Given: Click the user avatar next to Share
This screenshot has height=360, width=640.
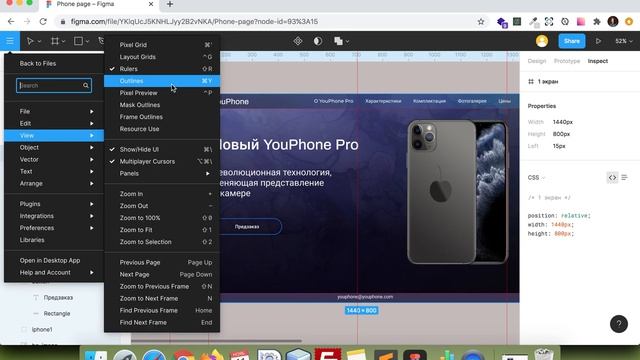Looking at the screenshot, I should click(x=542, y=41).
